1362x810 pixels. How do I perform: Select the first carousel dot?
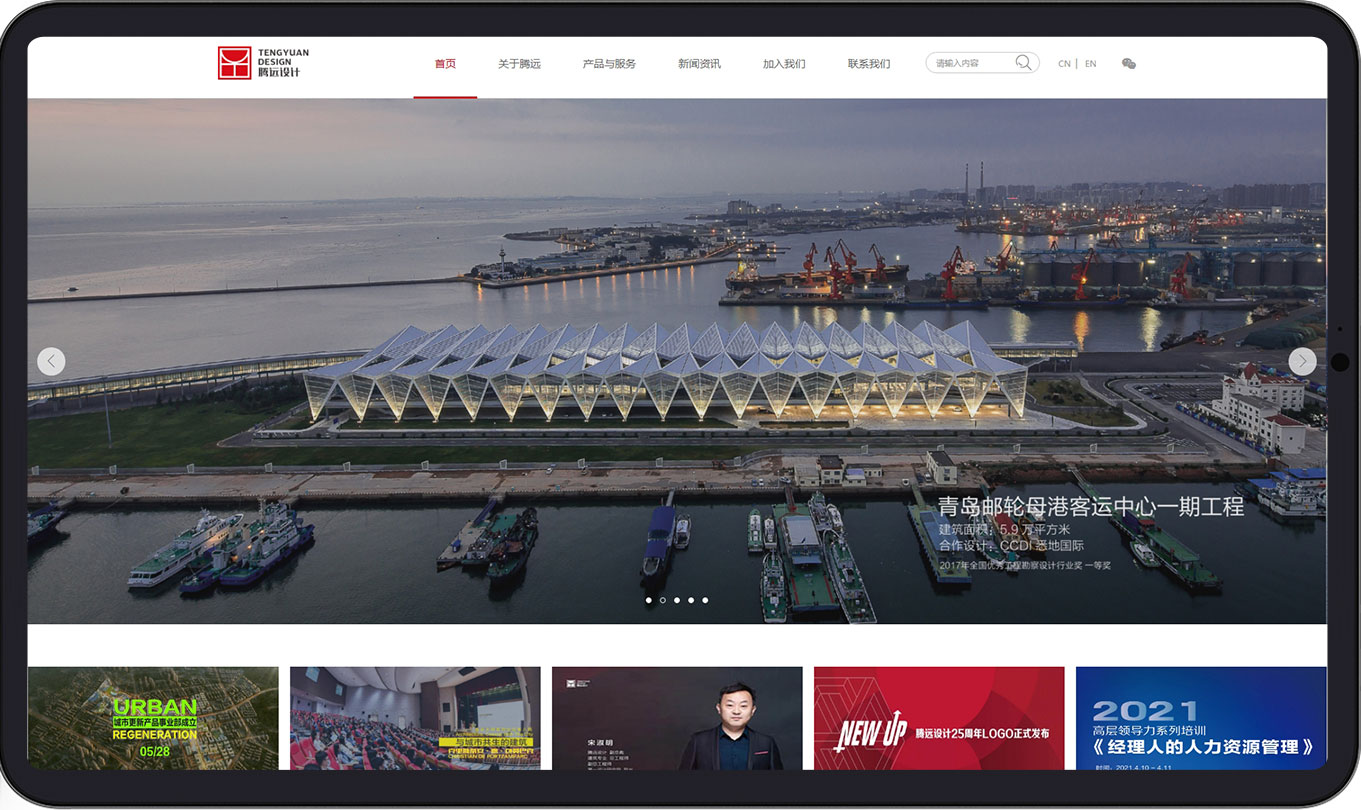click(649, 600)
